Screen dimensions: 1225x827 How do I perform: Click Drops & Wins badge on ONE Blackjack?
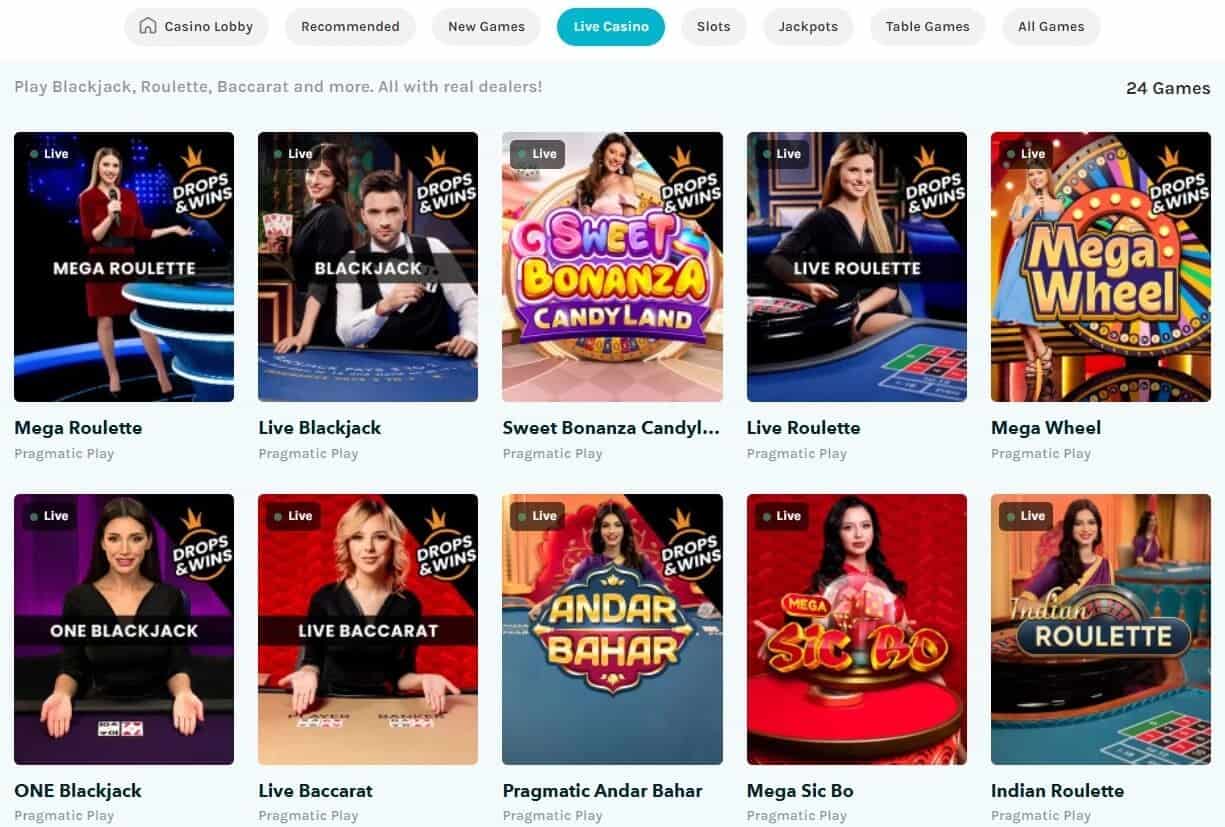point(201,544)
